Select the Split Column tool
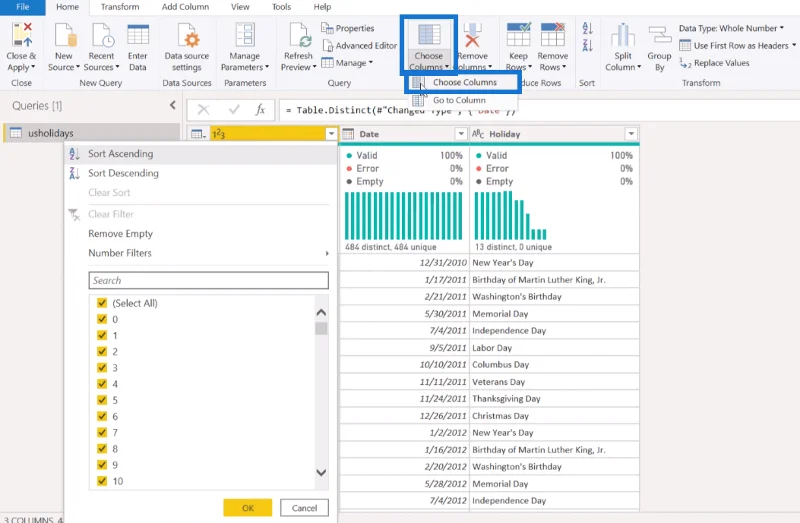This screenshot has width=800, height=523. [x=622, y=47]
